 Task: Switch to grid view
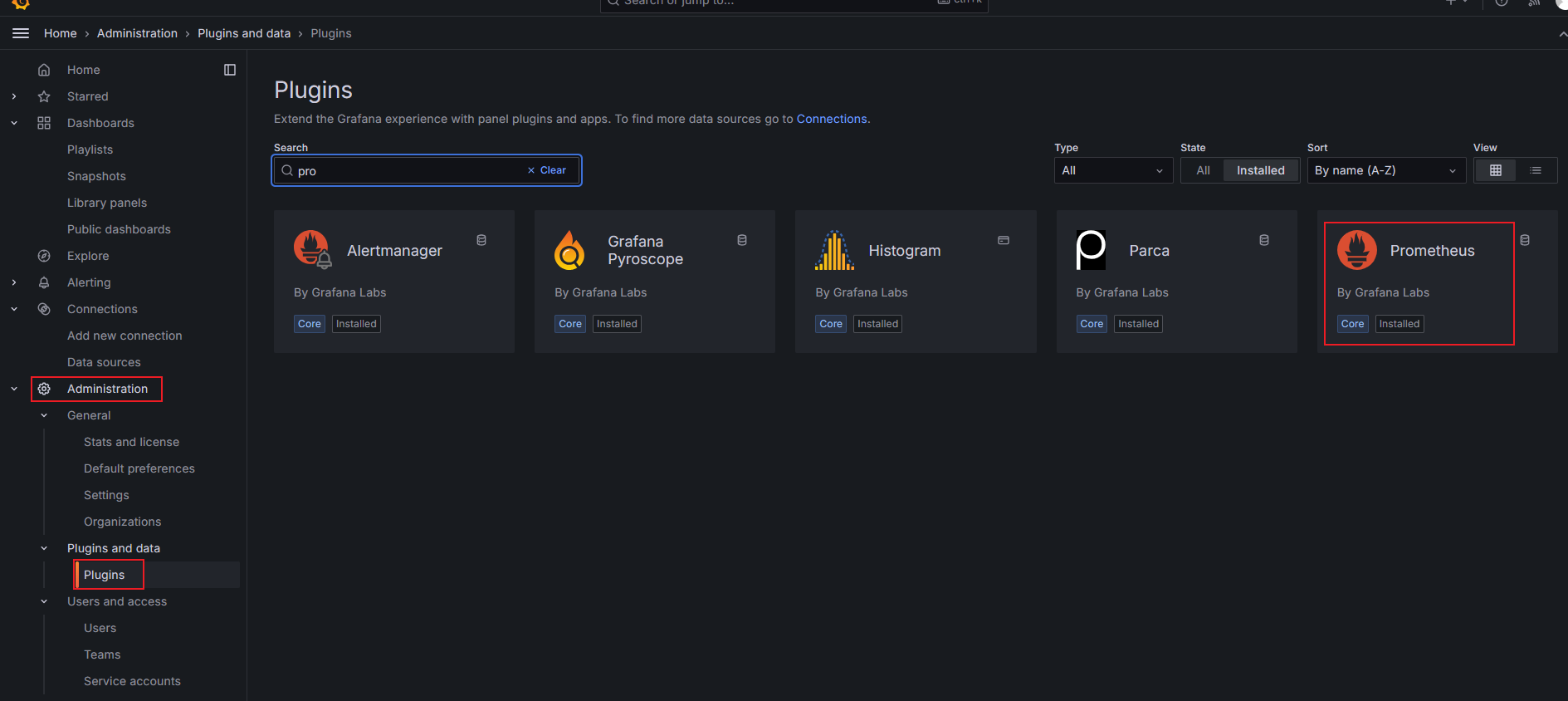[1496, 170]
